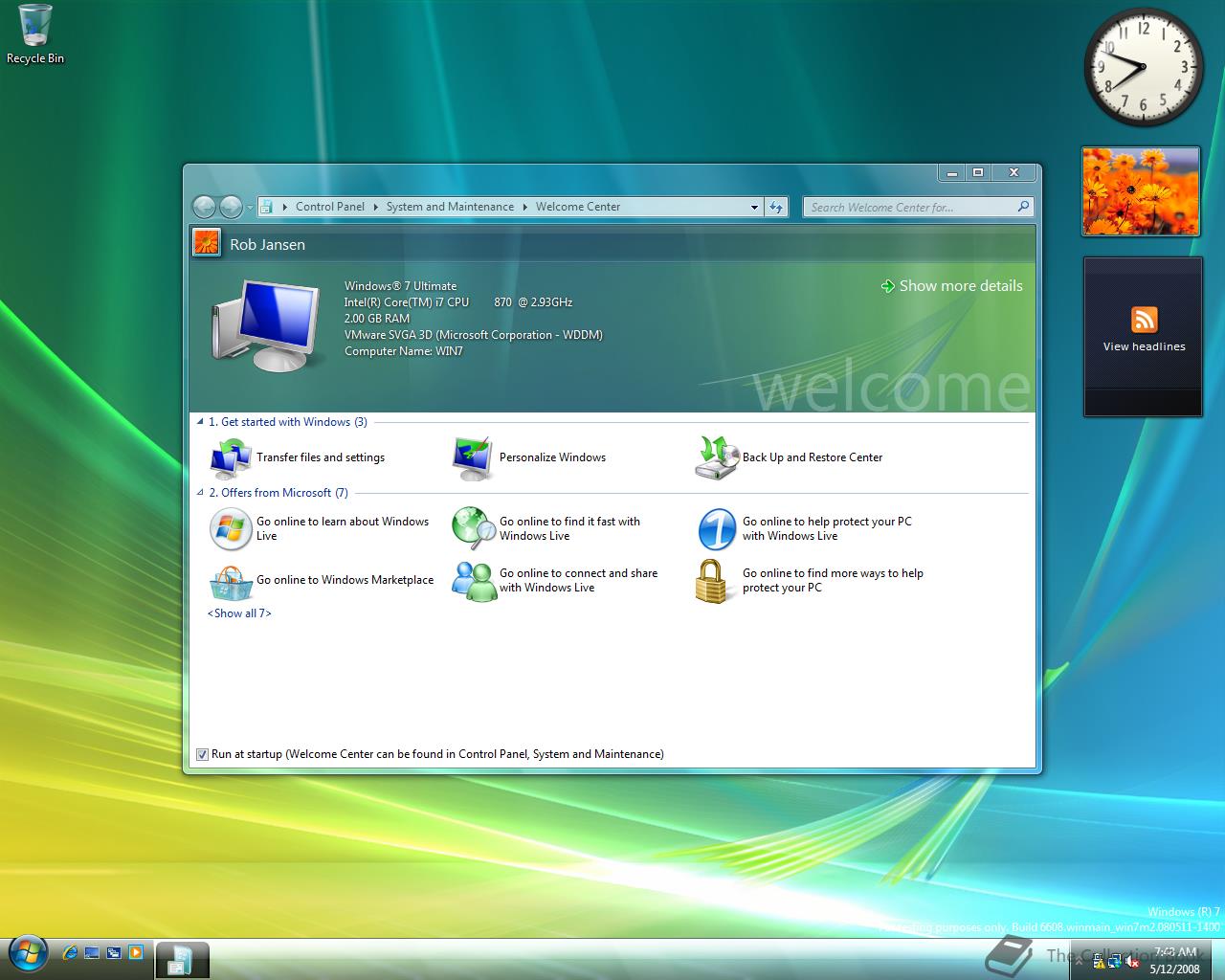Click the flower slideshow gadget
Screen dimensions: 1225x980
pos(1141,190)
